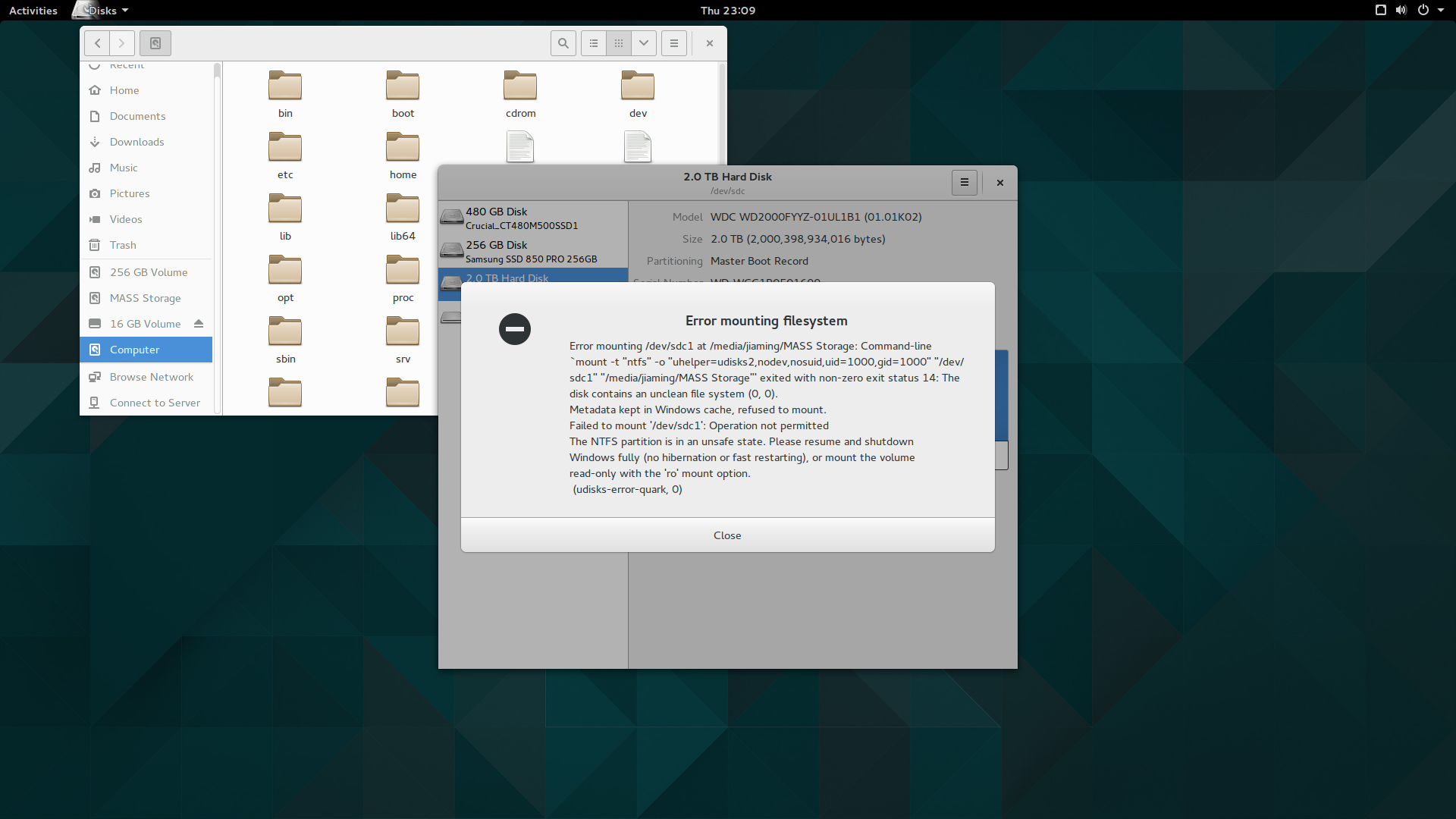Click the forward navigation arrow
The width and height of the screenshot is (1456, 819).
121,43
